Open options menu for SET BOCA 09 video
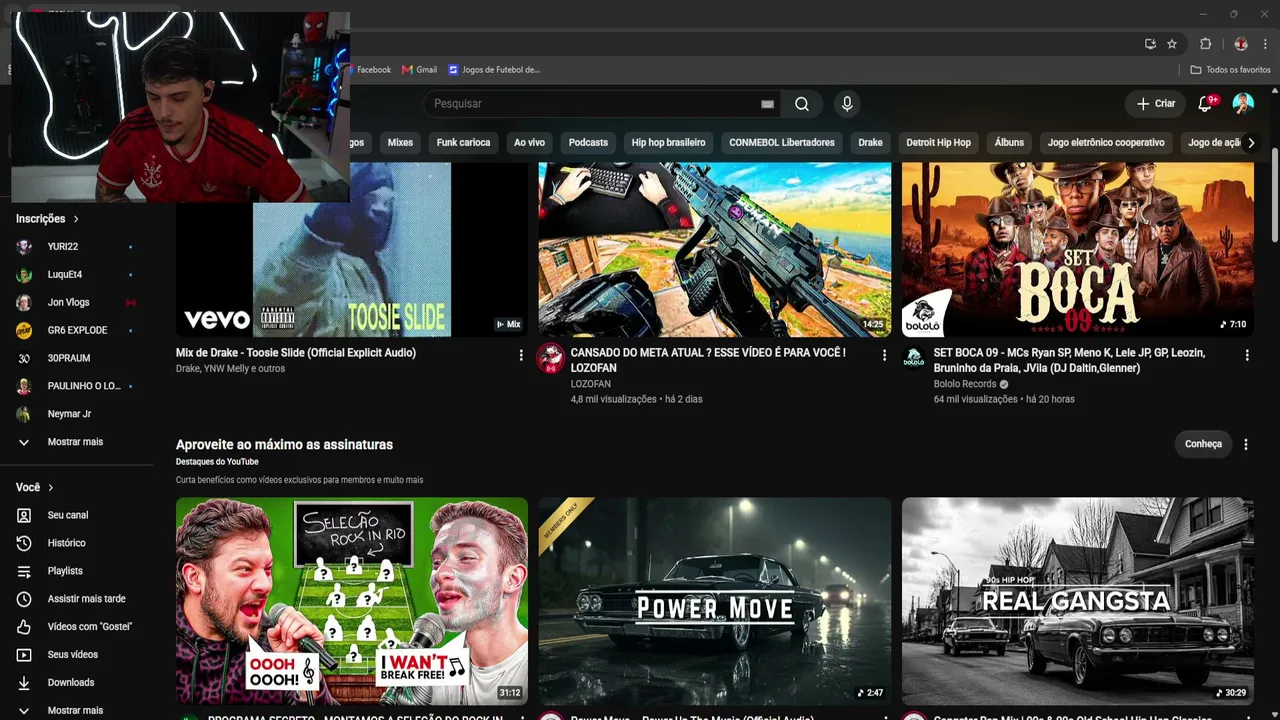 [x=1247, y=355]
